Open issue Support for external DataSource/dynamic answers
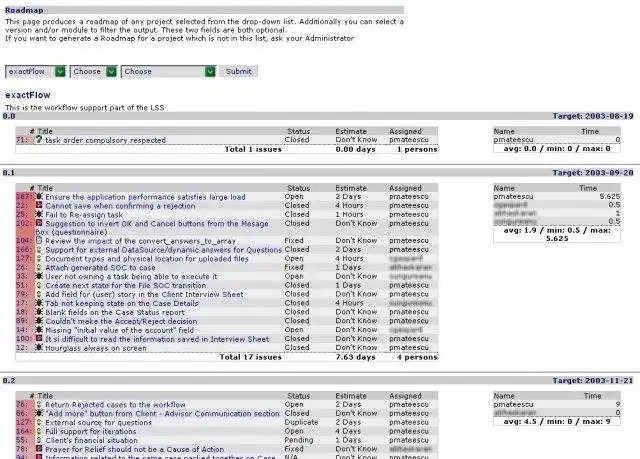640x459 pixels. [163, 250]
